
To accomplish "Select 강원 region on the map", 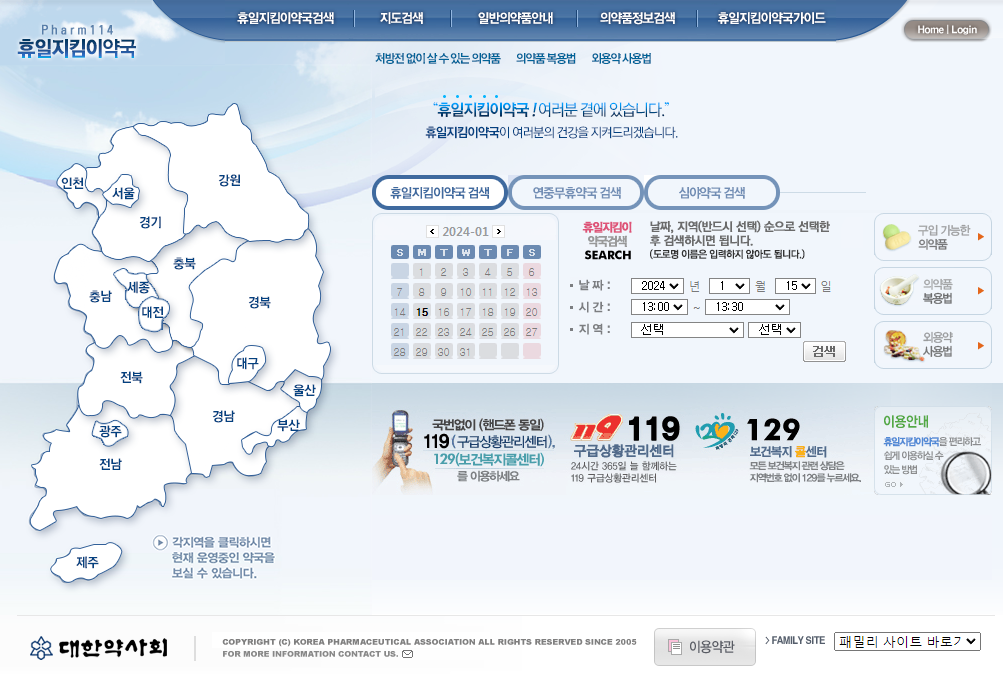I will click(230, 180).
